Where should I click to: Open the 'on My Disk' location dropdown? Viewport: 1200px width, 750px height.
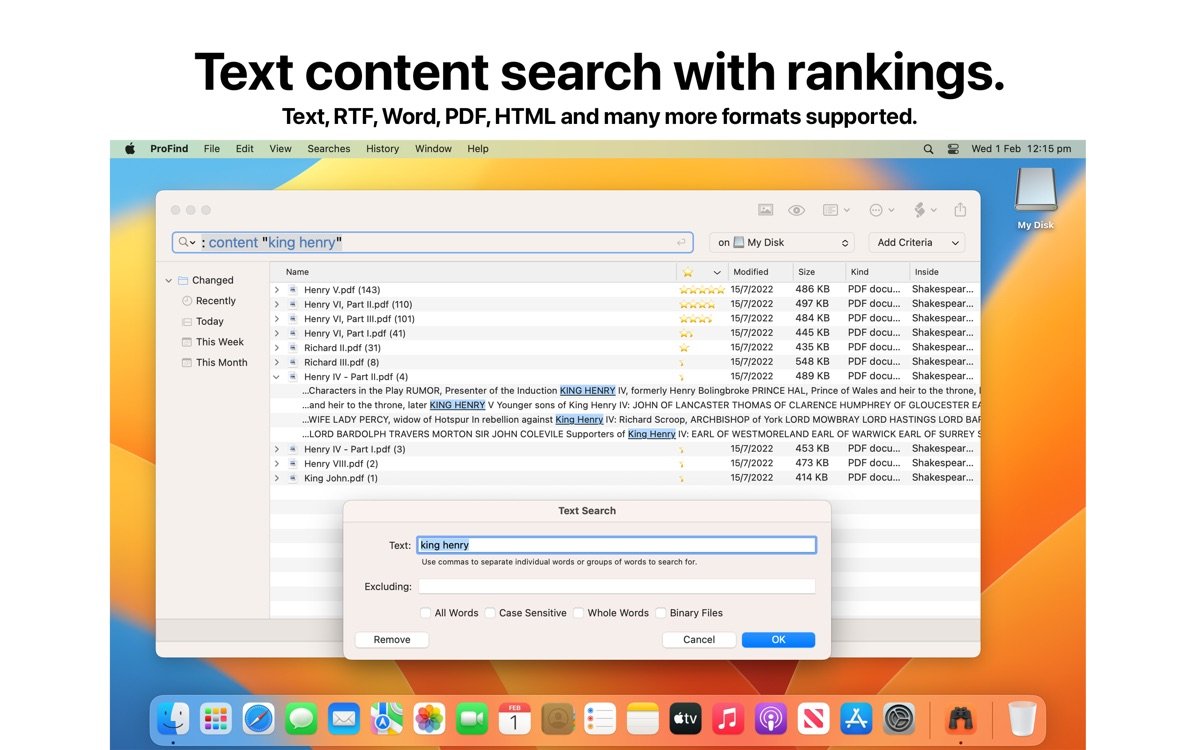point(783,243)
